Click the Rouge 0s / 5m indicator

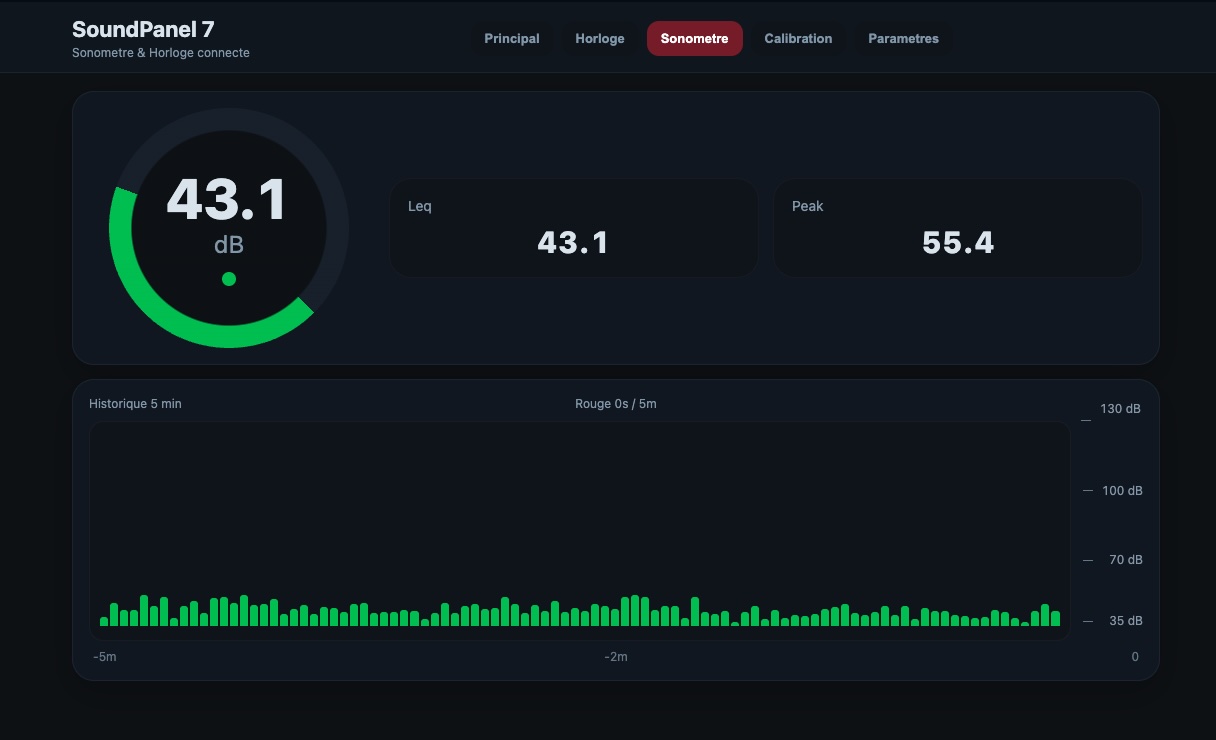click(x=616, y=404)
